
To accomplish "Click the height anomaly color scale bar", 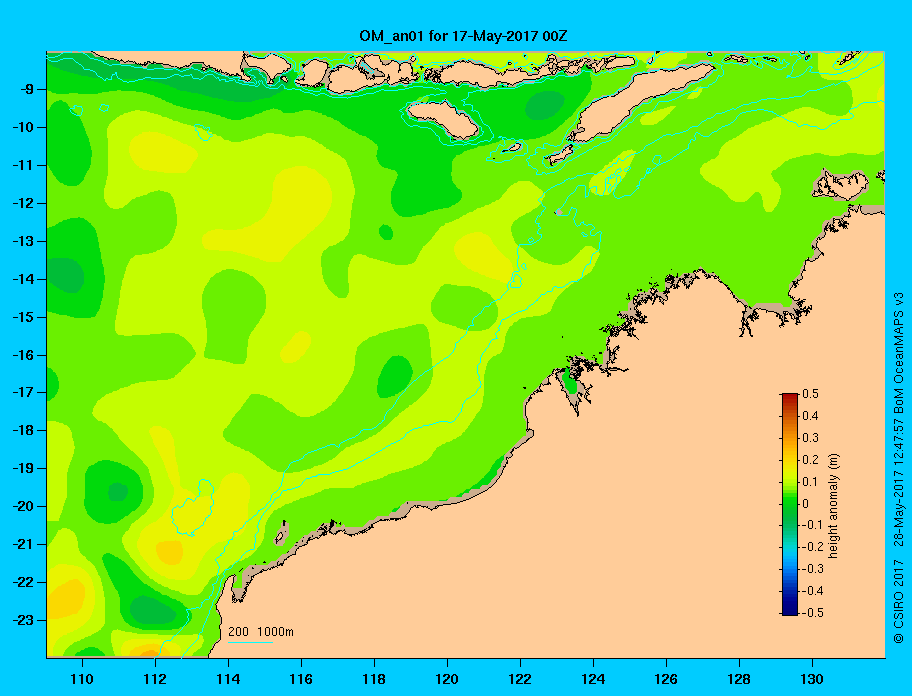I will coord(790,504).
